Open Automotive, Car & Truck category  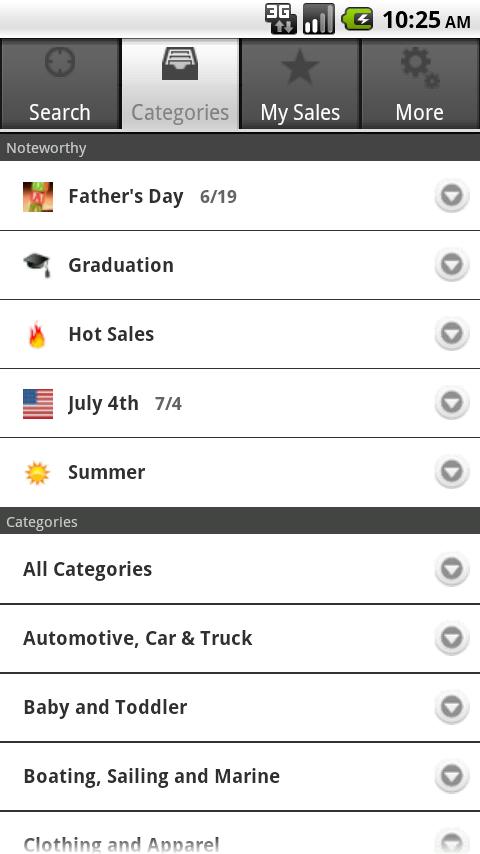click(x=240, y=638)
